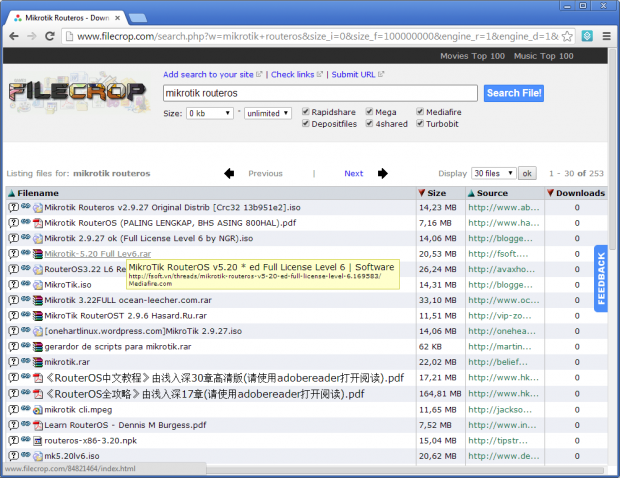Click the 'Check links' link
This screenshot has height=478, width=620.
(x=293, y=74)
